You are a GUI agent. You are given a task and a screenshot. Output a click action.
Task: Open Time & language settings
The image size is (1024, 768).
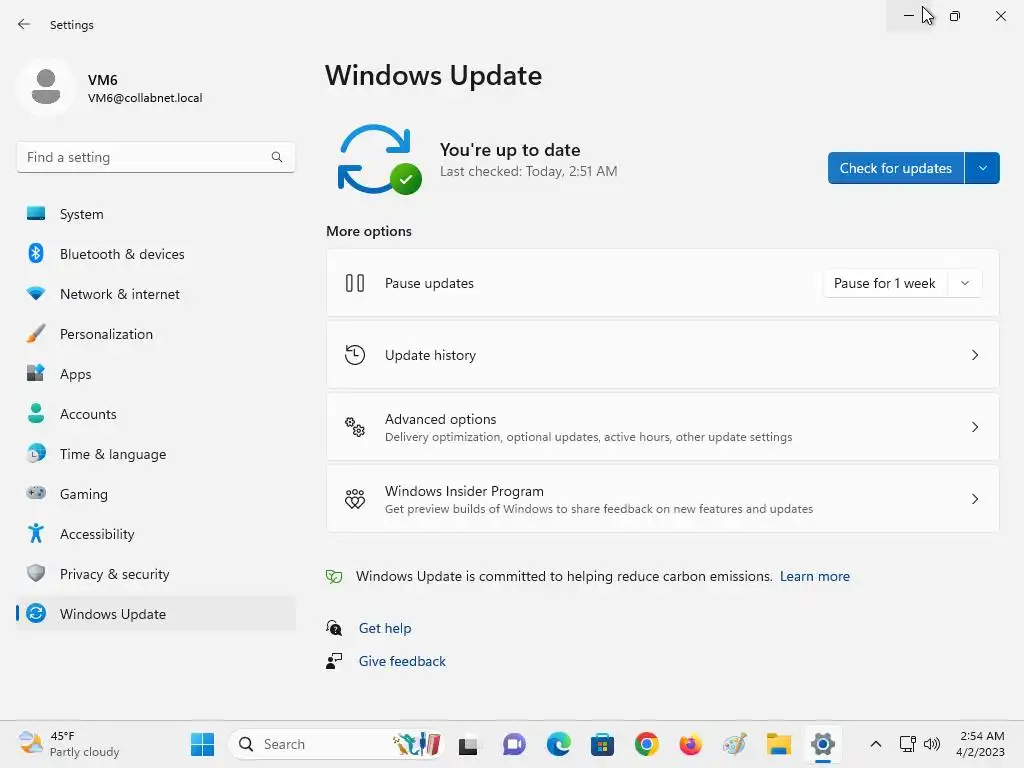tap(155, 453)
